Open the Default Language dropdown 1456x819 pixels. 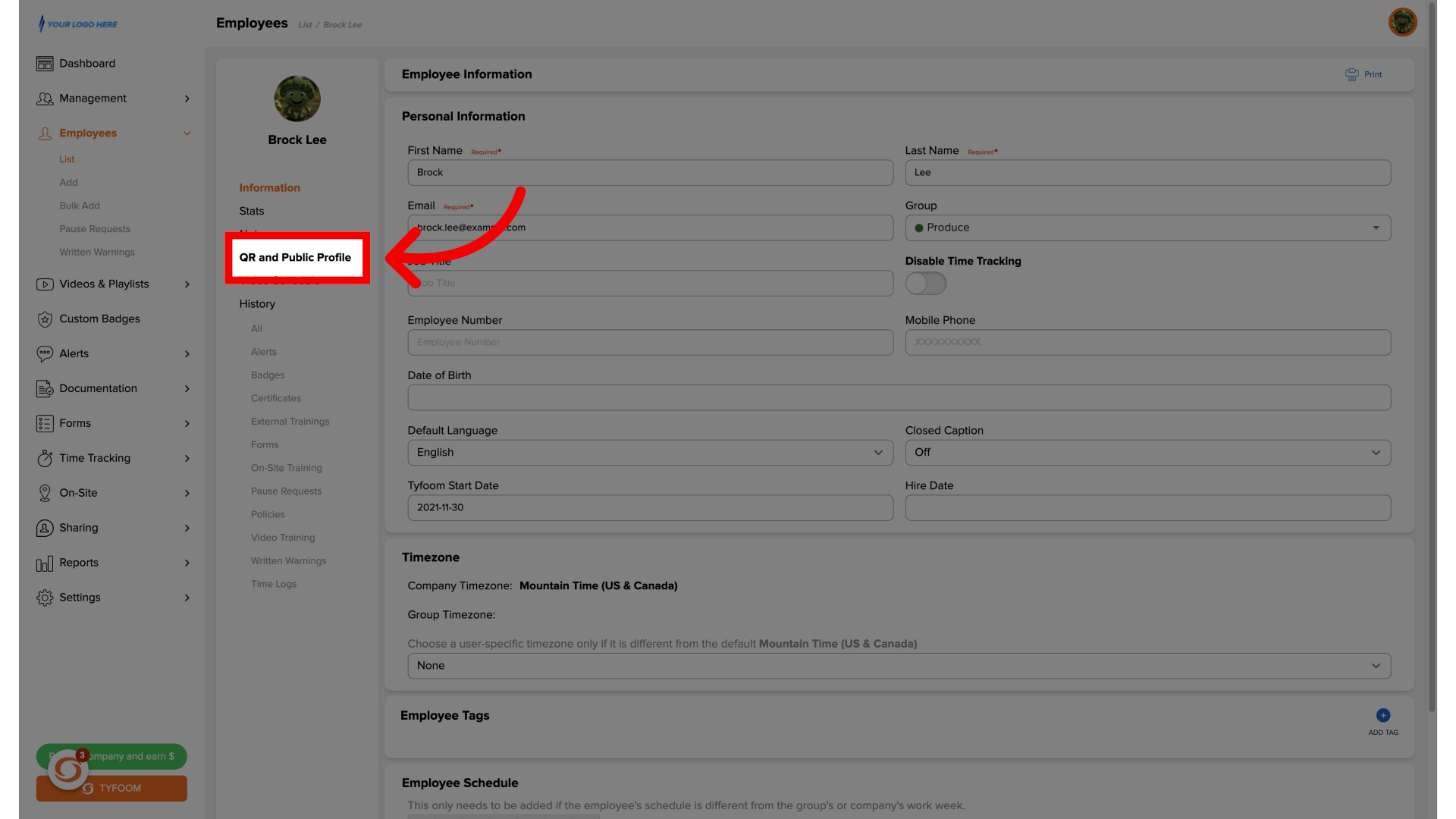click(x=650, y=453)
